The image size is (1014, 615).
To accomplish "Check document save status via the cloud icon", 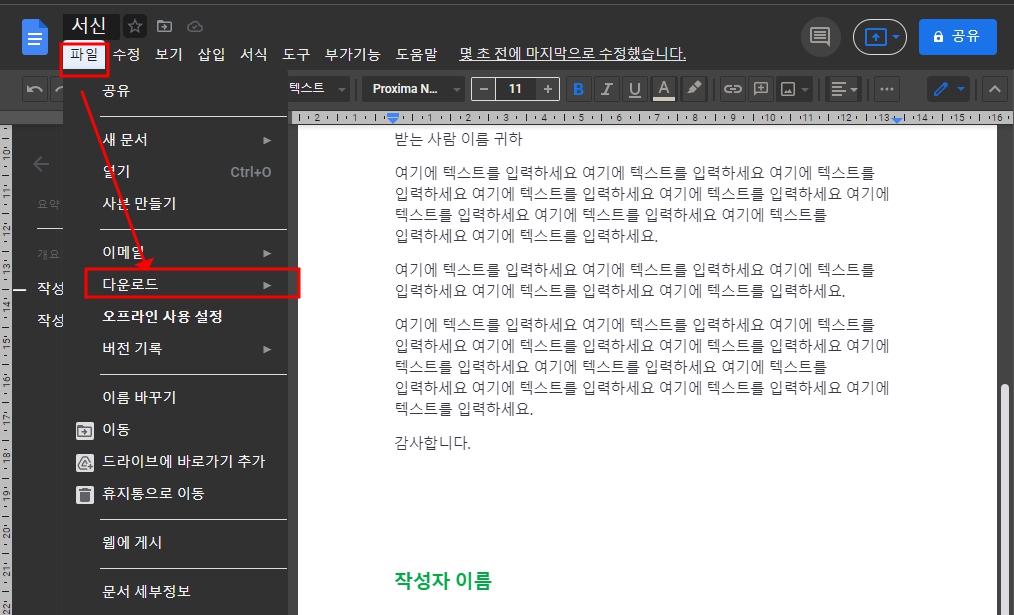I will point(196,26).
